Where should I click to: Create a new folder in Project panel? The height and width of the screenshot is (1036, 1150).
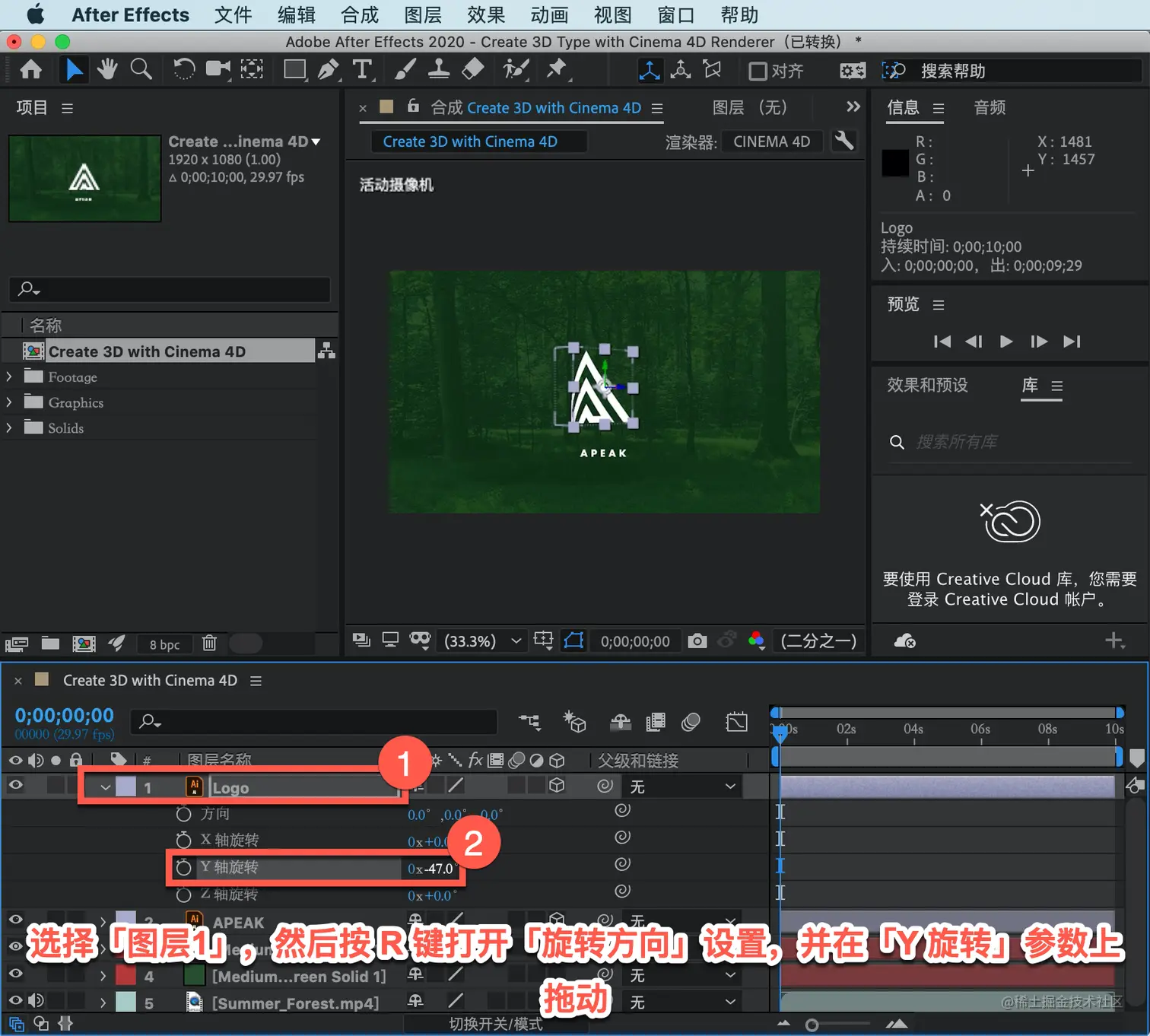coord(50,644)
